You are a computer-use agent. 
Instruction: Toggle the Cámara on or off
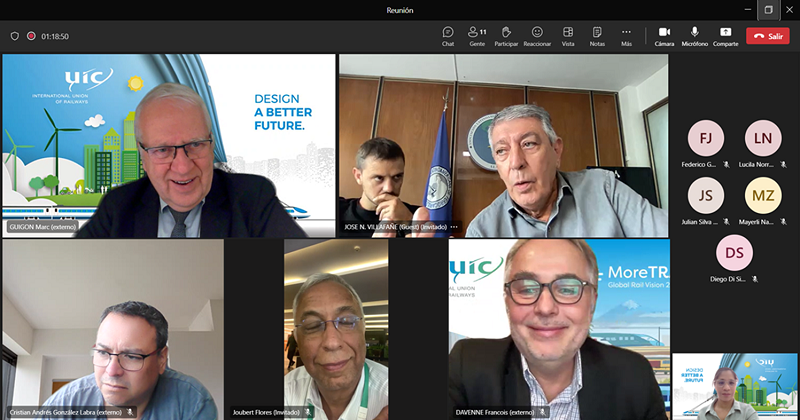click(664, 35)
